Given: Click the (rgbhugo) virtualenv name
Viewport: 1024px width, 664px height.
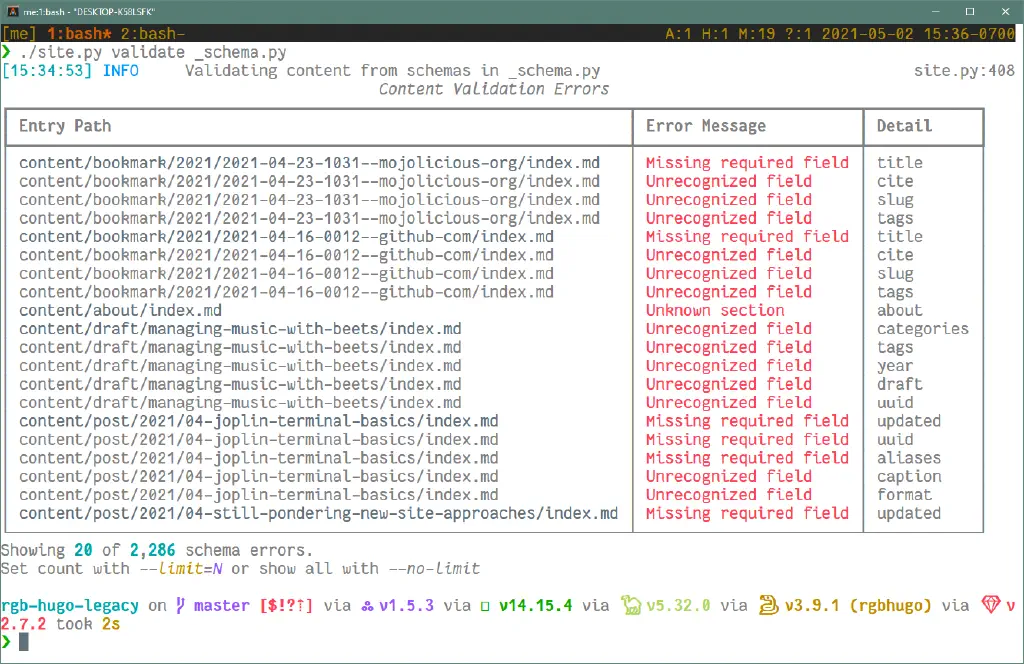Looking at the screenshot, I should click(891, 606).
